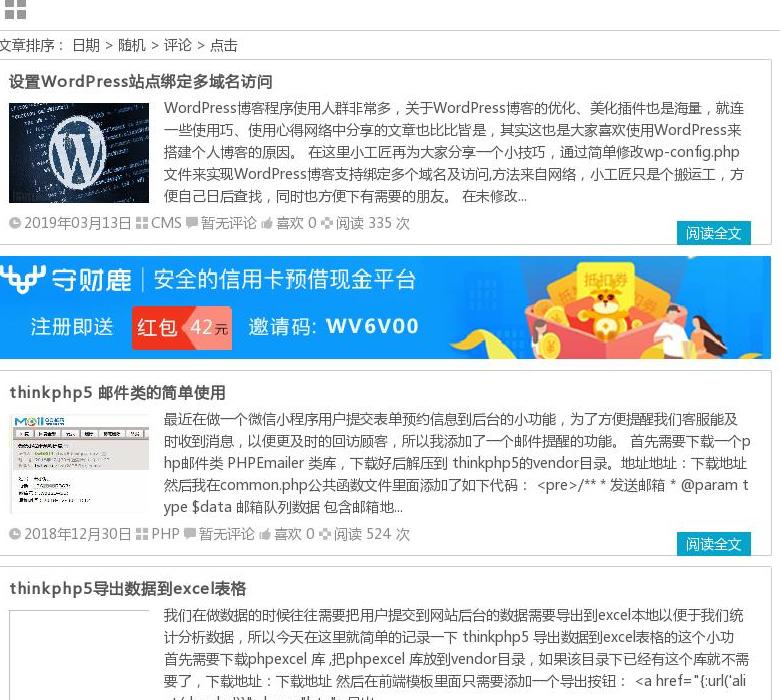Click comment bubble icon in thinkphp5 mail post
780x700 pixels.
coord(190,533)
